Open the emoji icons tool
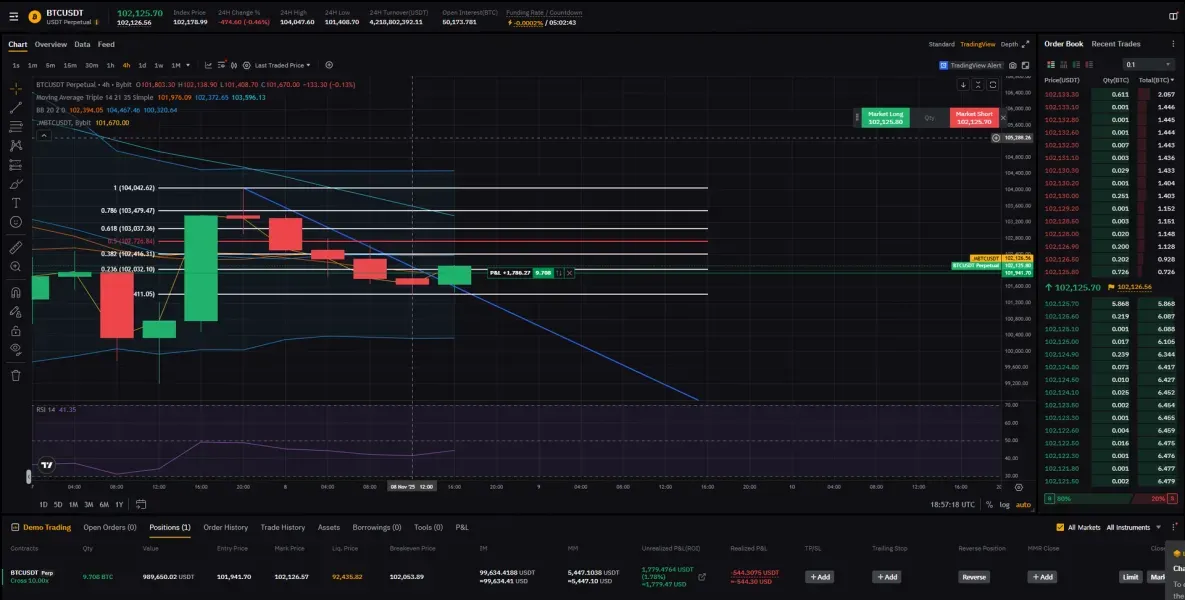Viewport: 1185px width, 600px height. click(x=16, y=222)
